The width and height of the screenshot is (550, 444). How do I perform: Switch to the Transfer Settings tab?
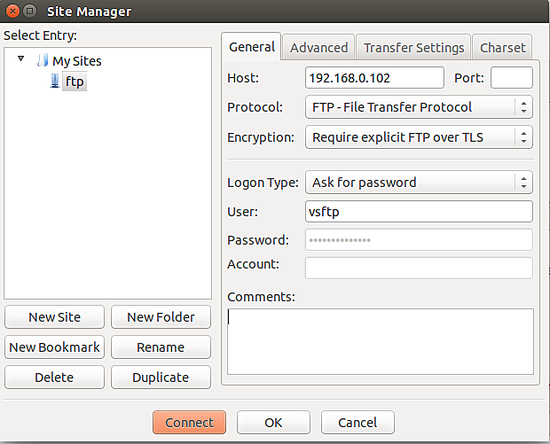tap(414, 47)
